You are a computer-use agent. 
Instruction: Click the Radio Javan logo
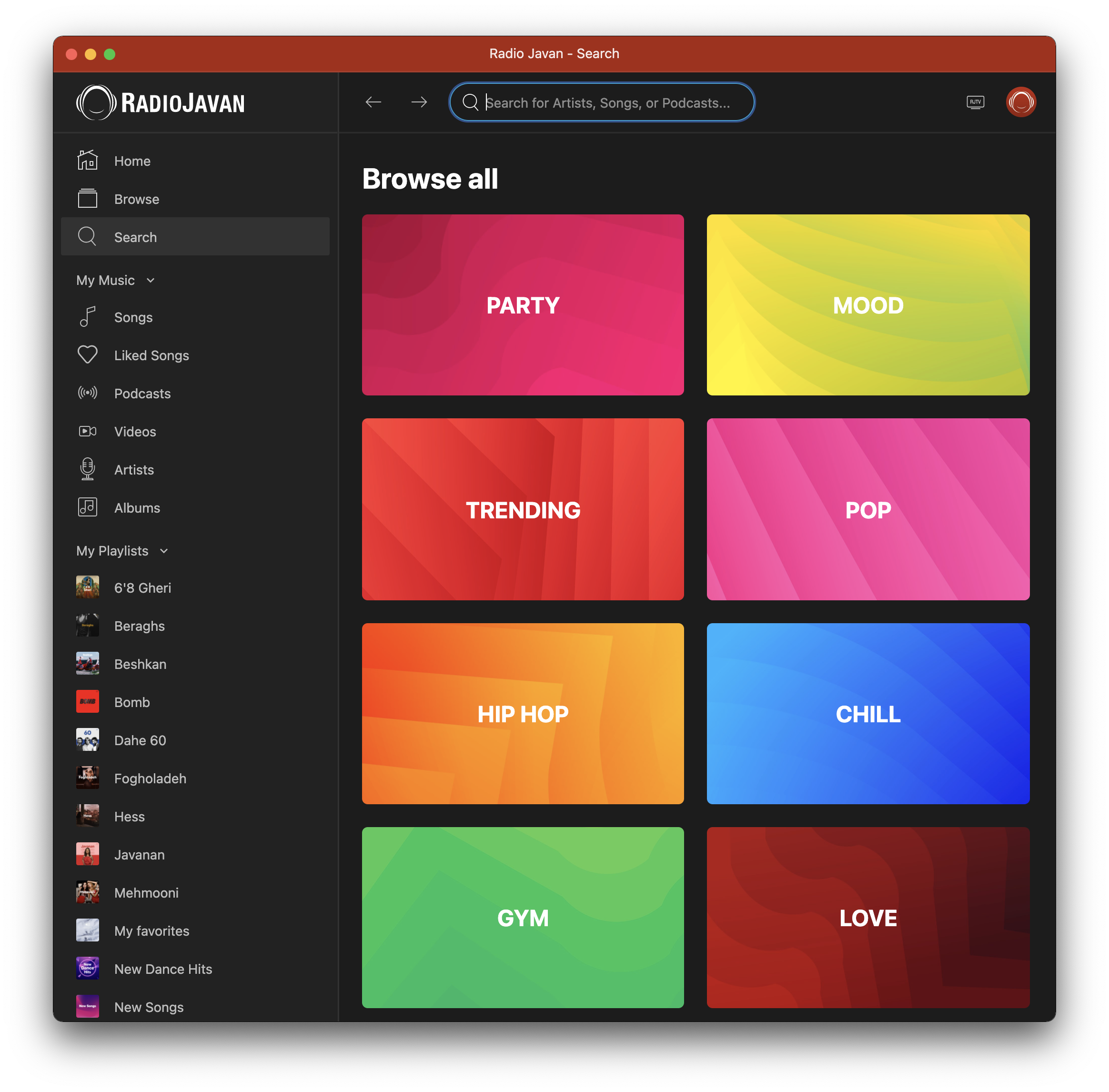161,102
